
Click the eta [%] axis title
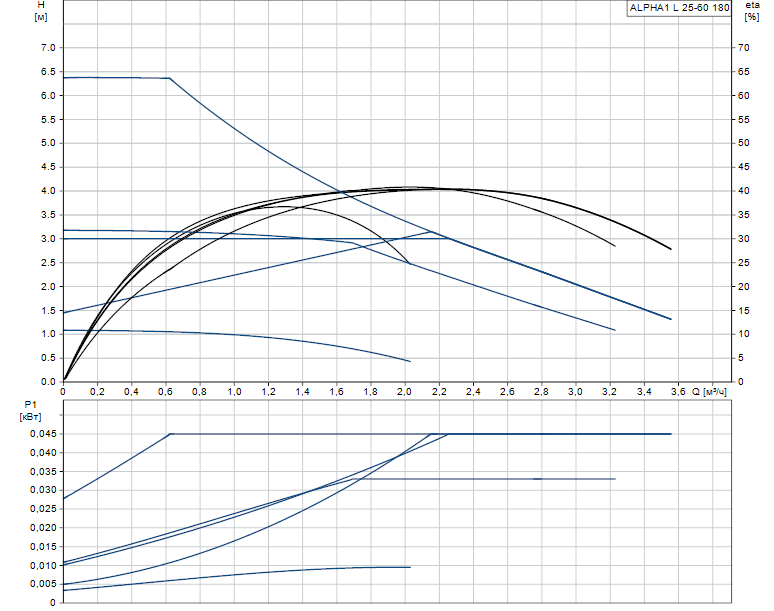pyautogui.click(x=752, y=11)
